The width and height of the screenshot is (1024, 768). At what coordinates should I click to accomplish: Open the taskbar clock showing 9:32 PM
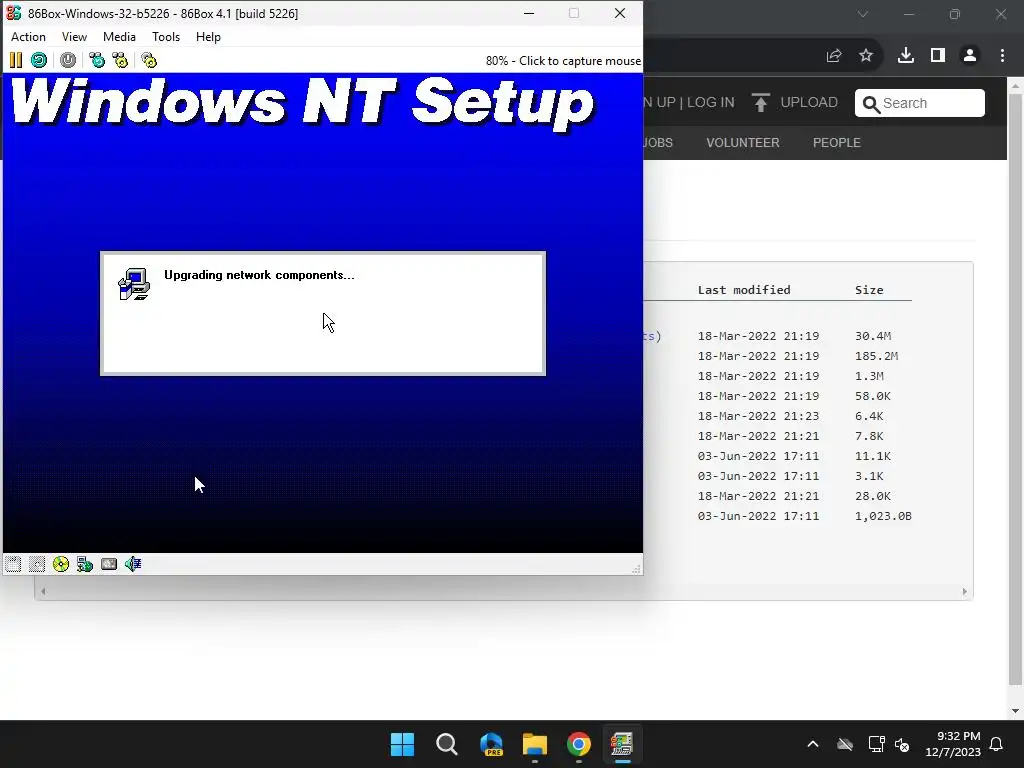coord(953,744)
